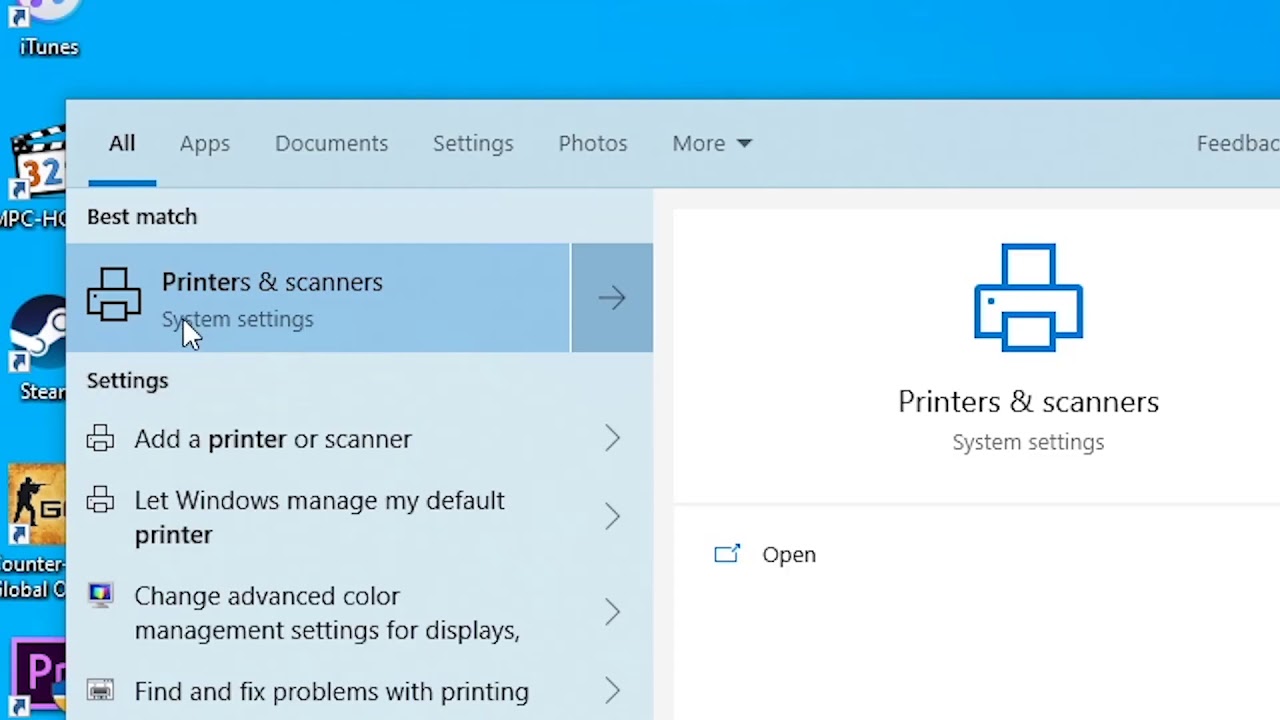
Task: Expand Let Windows manage my default printer chevron
Action: 612,516
